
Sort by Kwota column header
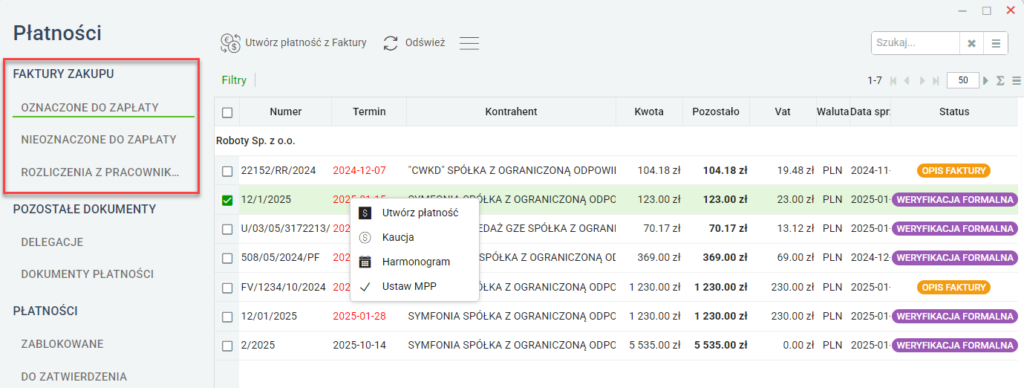point(649,112)
